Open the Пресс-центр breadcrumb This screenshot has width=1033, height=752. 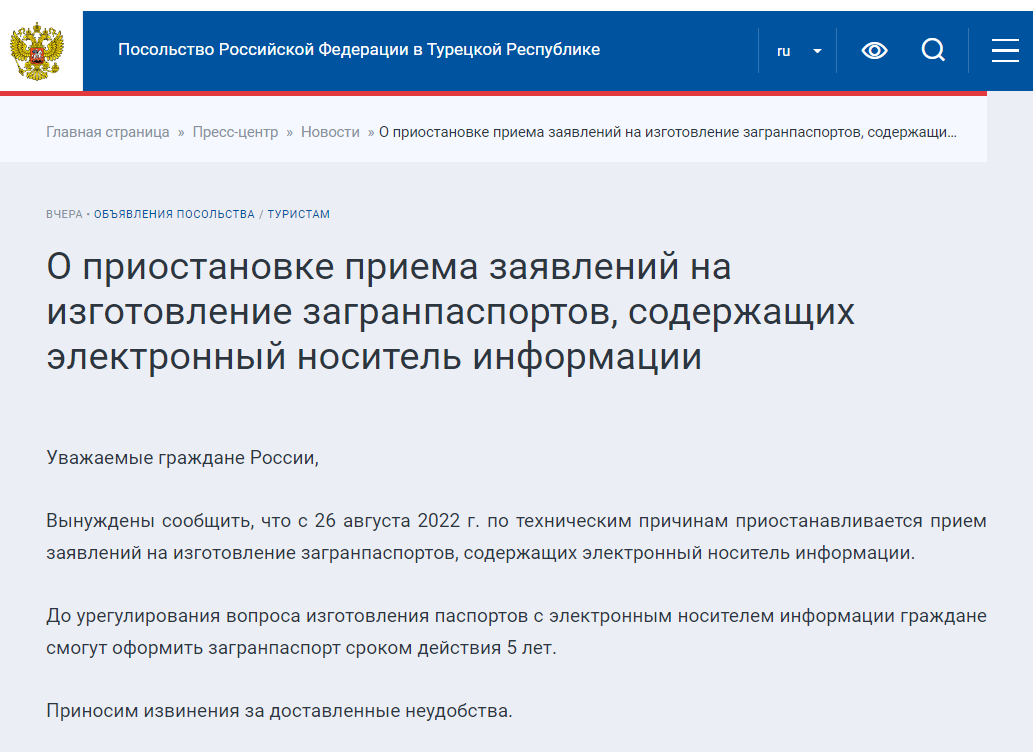click(x=235, y=132)
